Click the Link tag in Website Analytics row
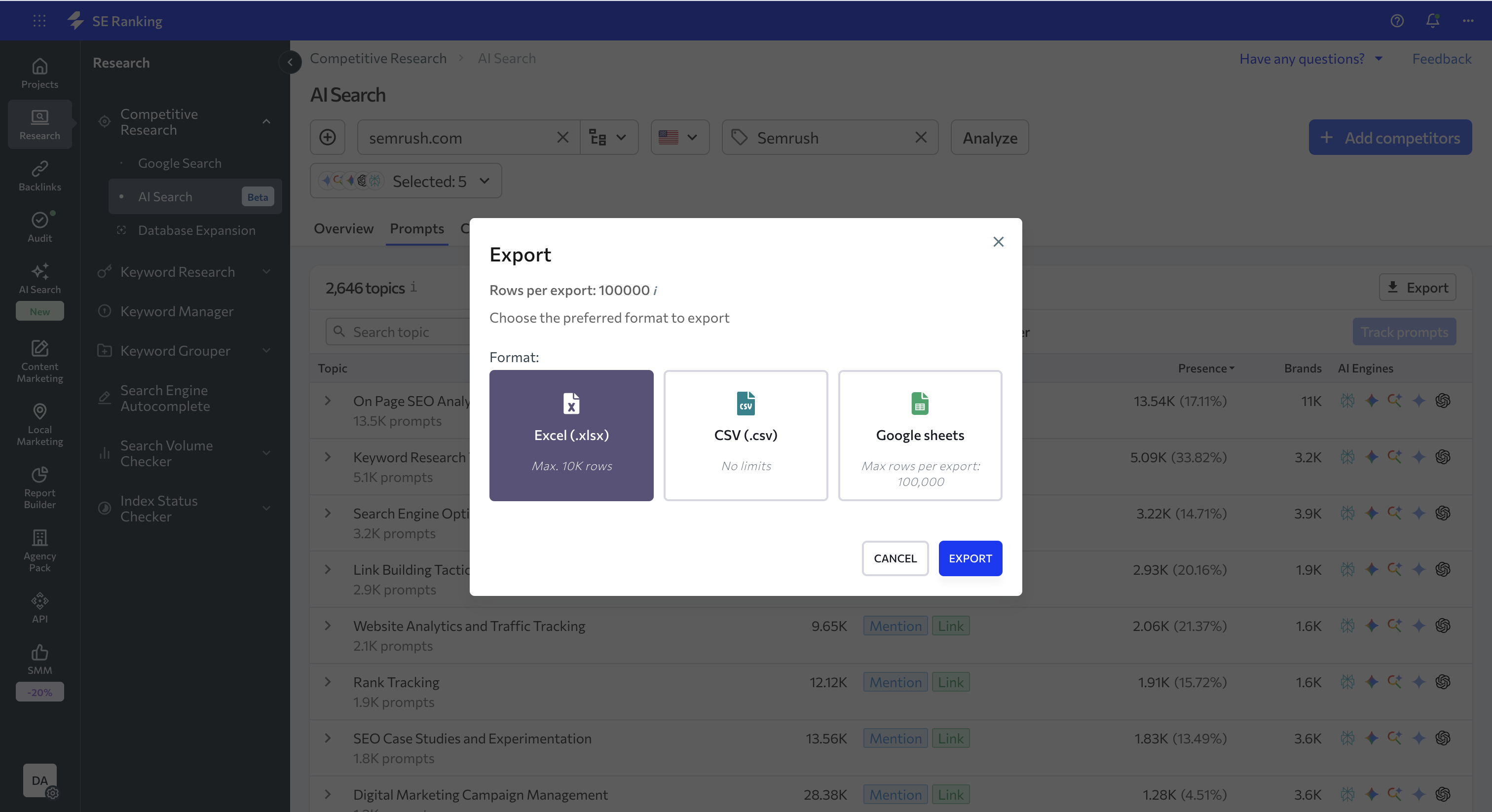 click(950, 626)
